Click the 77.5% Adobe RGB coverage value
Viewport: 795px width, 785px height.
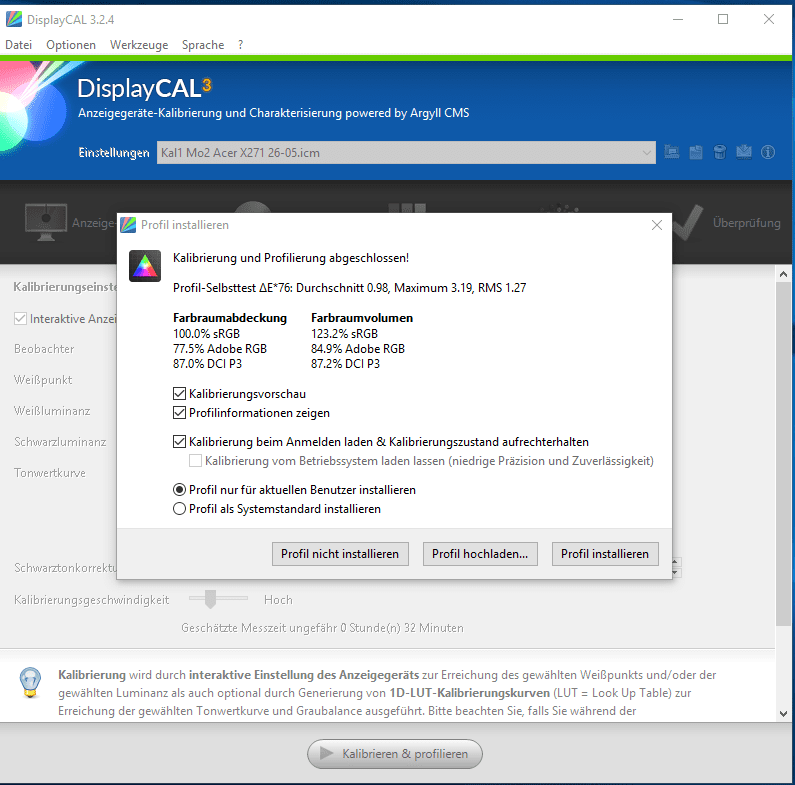[220, 348]
